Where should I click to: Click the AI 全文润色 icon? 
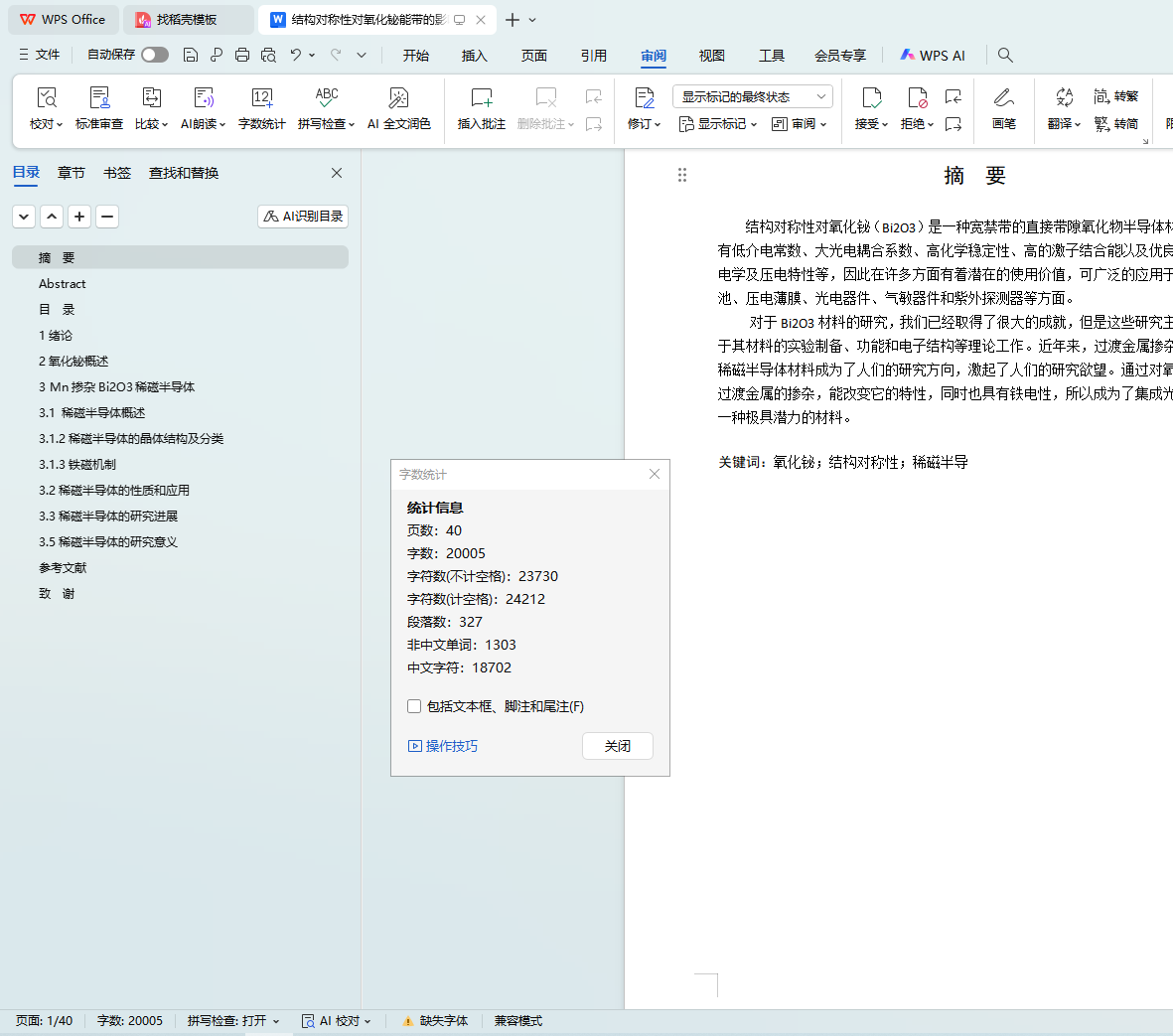point(398,107)
